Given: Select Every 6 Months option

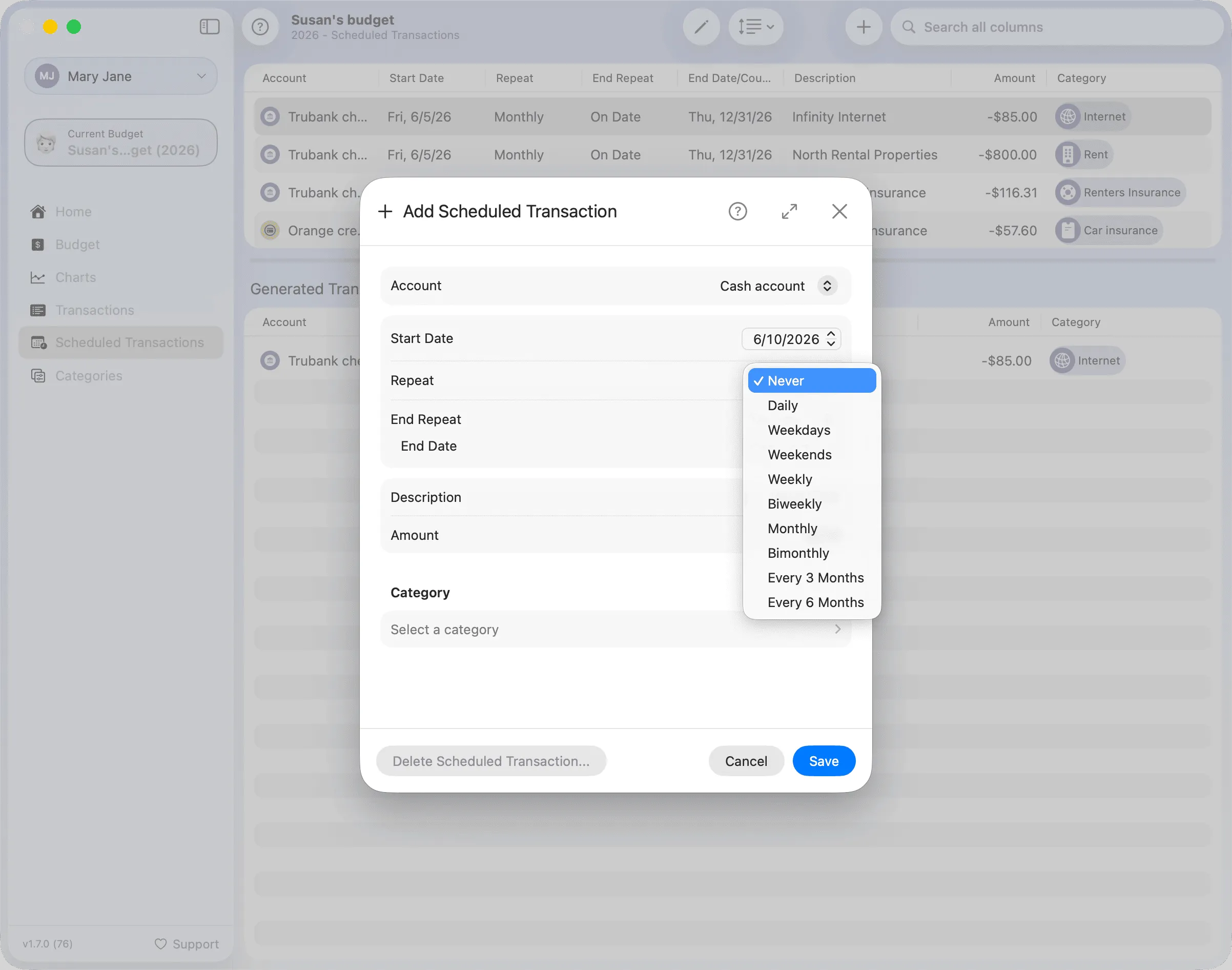Looking at the screenshot, I should click(x=812, y=602).
